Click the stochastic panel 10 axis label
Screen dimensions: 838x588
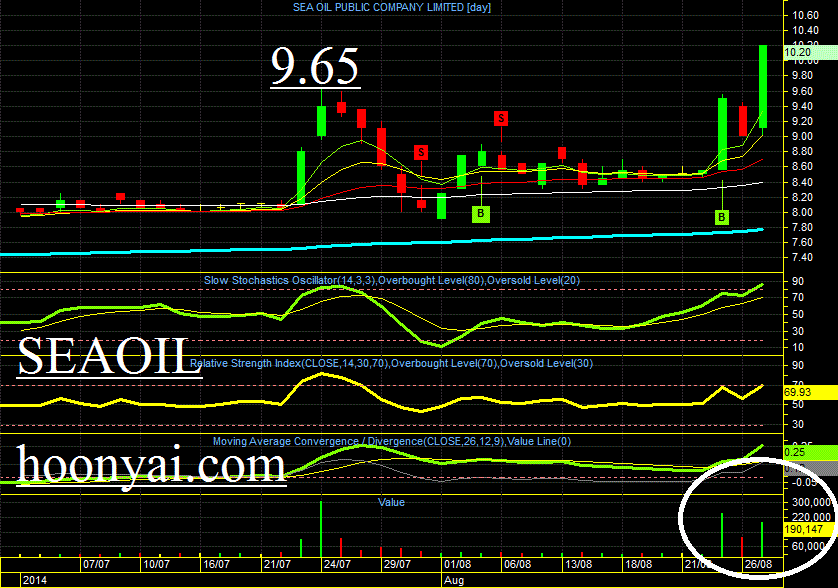(x=798, y=347)
